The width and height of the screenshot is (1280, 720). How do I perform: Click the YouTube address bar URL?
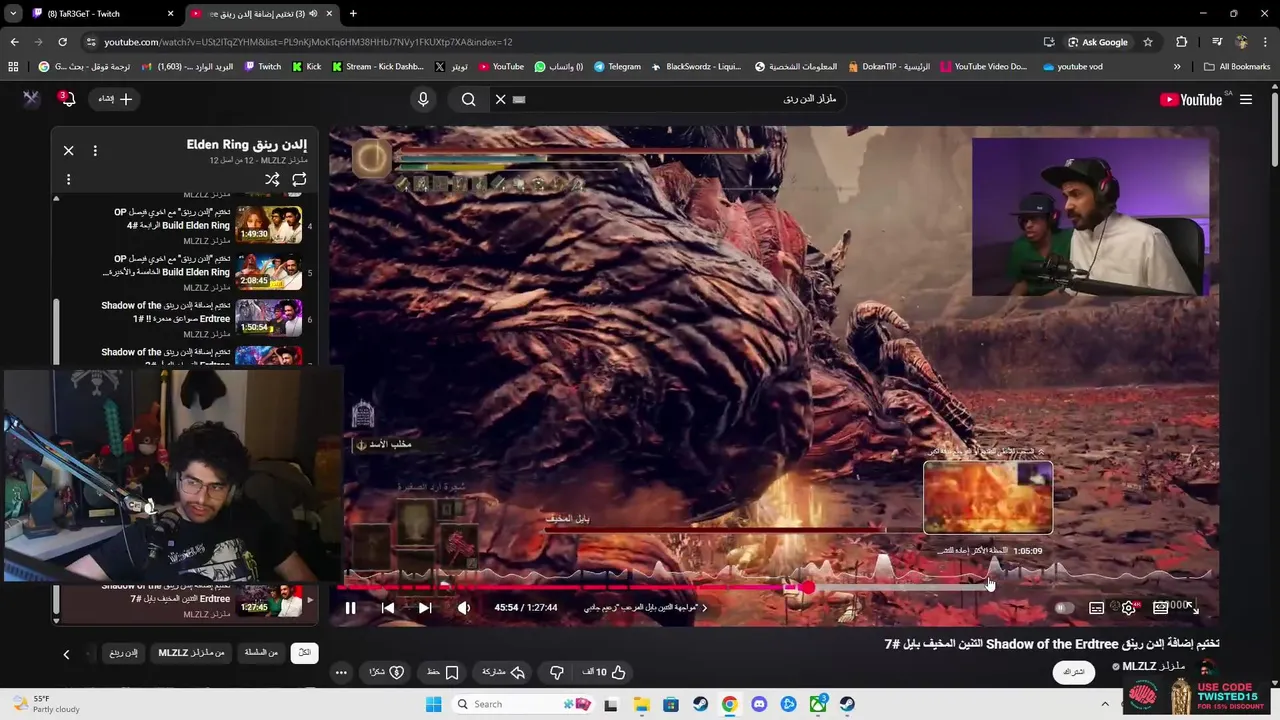pyautogui.click(x=308, y=42)
